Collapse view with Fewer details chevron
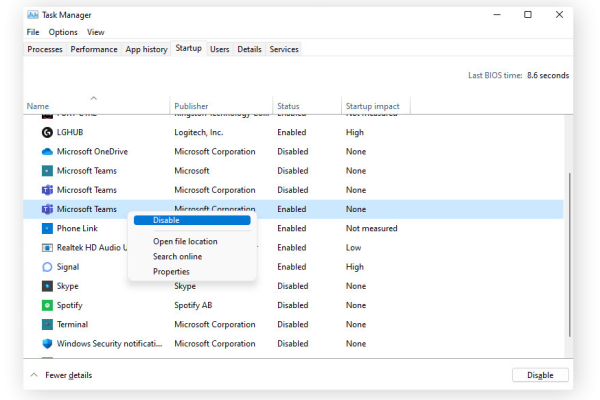The width and height of the screenshot is (600, 400). [x=34, y=375]
